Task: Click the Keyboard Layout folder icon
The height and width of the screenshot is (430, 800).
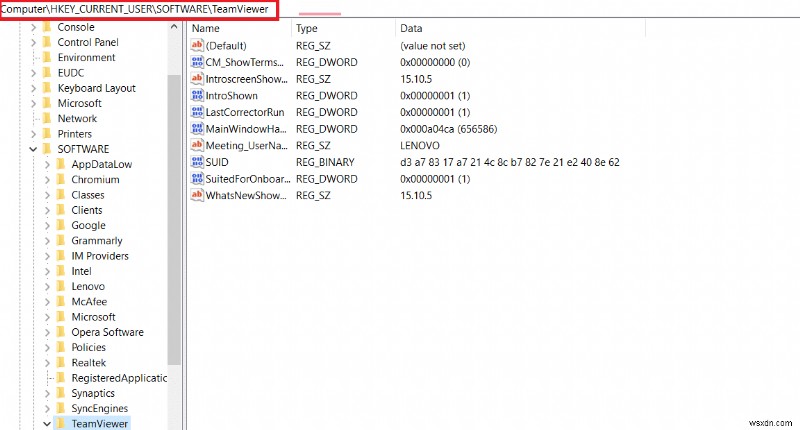Action: click(x=47, y=88)
